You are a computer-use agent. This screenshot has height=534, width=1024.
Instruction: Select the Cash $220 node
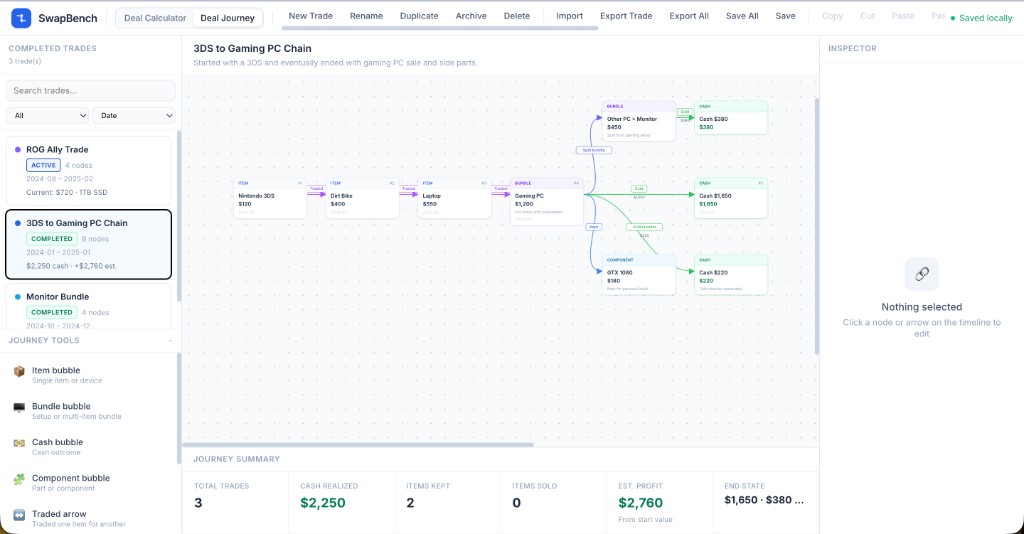point(731,275)
